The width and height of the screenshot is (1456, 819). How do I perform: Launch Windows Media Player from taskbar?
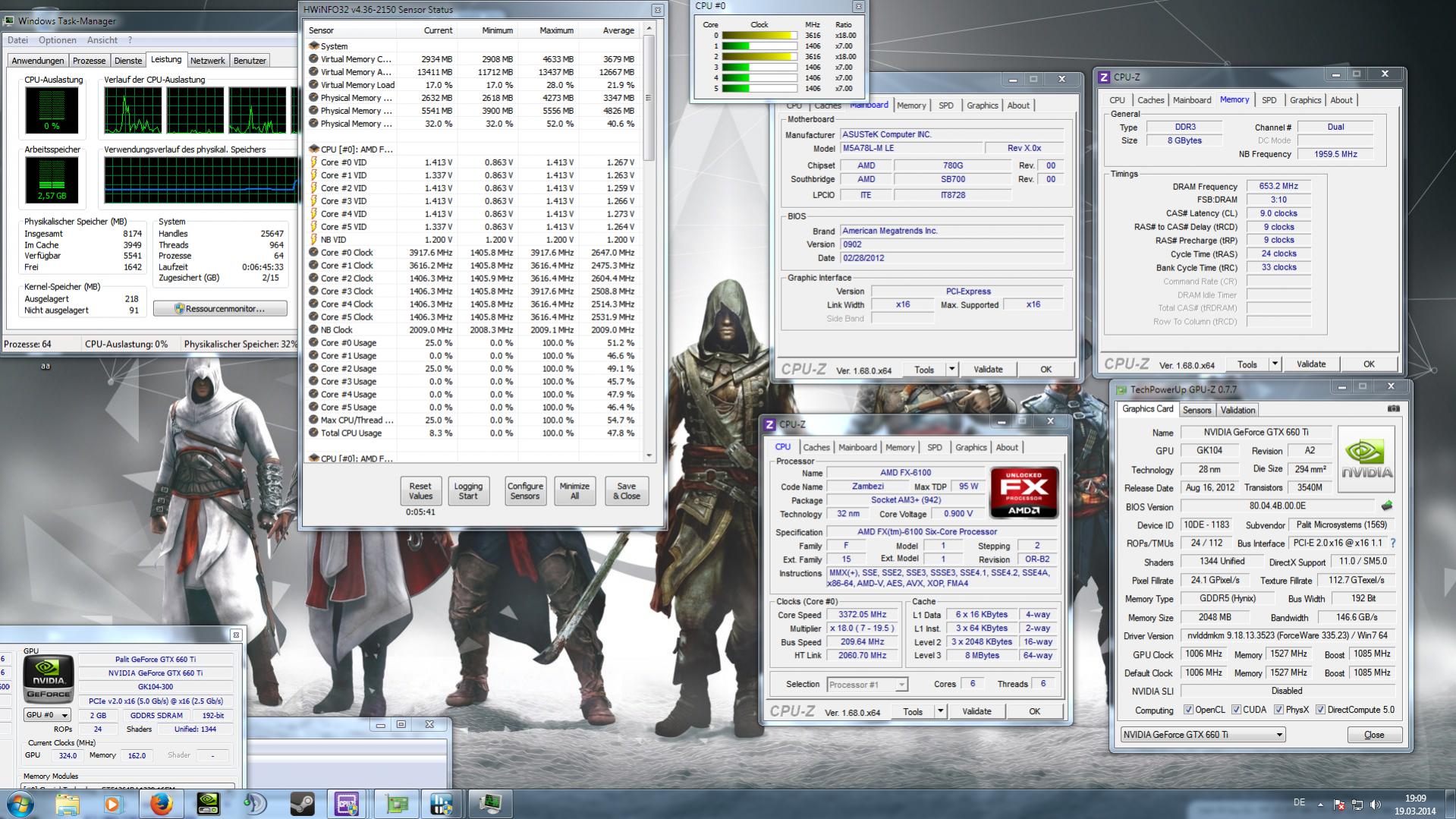click(114, 804)
